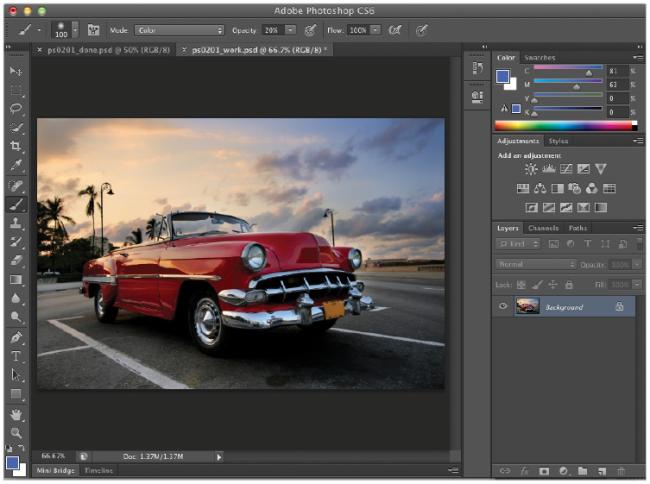650x484 pixels.
Task: Open the layer filter Kind dropdown
Action: point(518,244)
